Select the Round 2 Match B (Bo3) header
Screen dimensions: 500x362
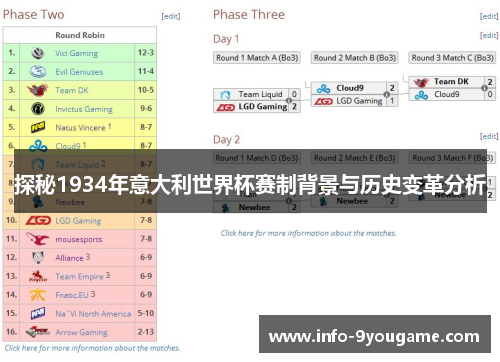(x=355, y=58)
